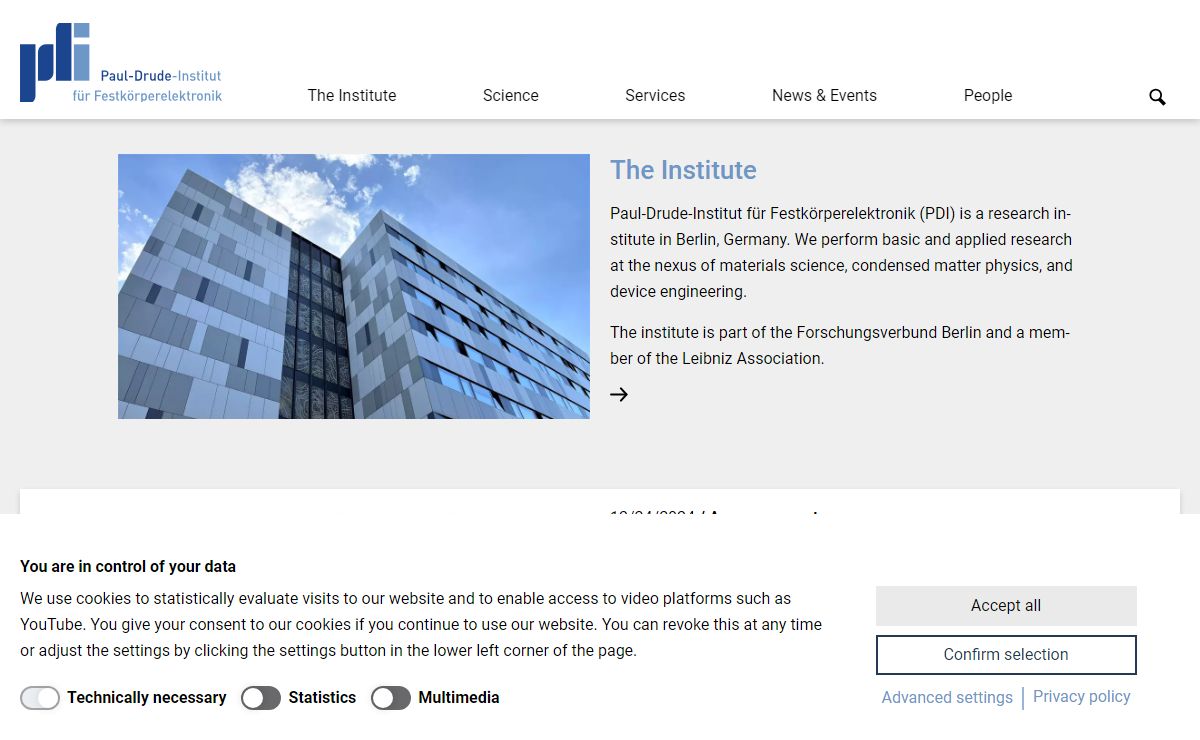Viewport: 1200px width, 740px height.
Task: Click the institute building photo
Action: click(354, 286)
